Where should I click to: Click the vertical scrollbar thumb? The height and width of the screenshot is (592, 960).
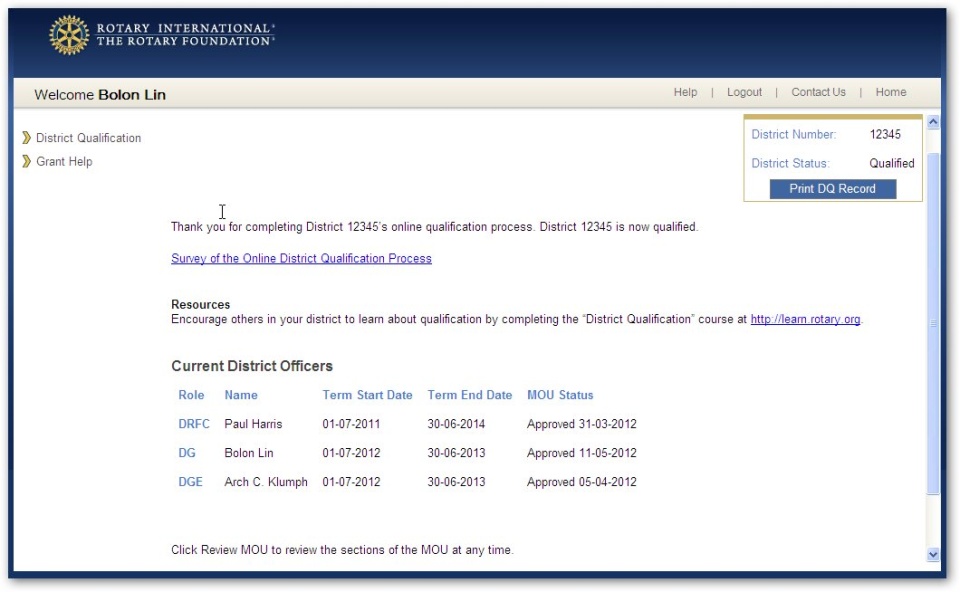pos(933,323)
